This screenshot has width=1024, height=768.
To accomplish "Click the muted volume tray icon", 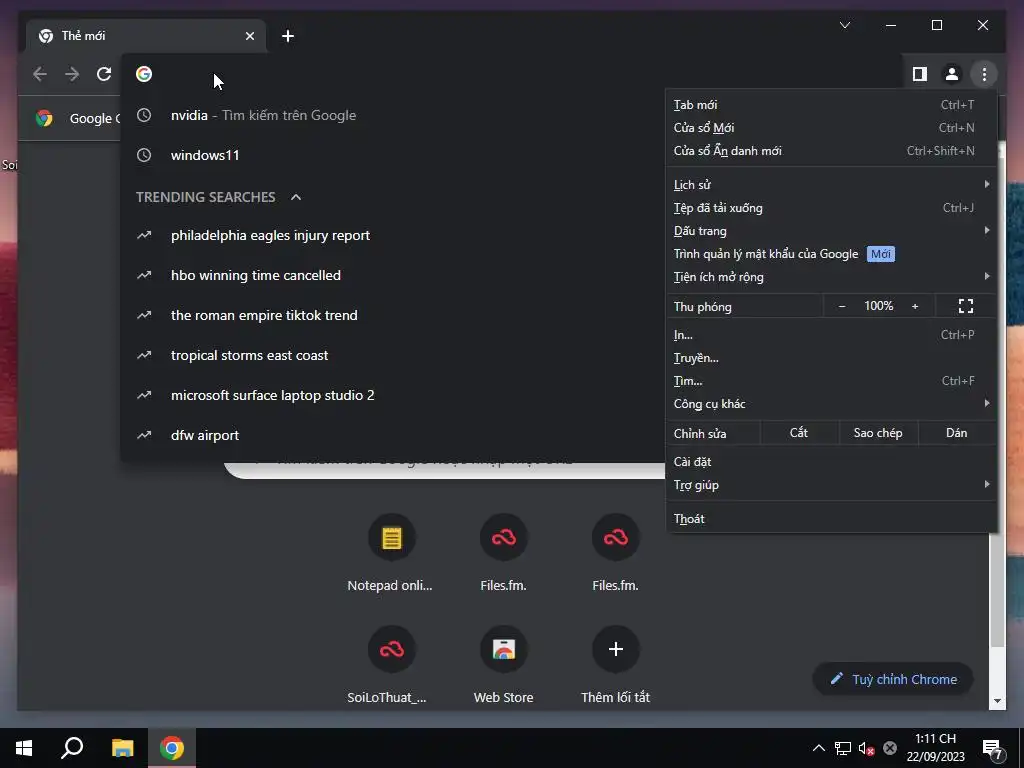I will 866,748.
